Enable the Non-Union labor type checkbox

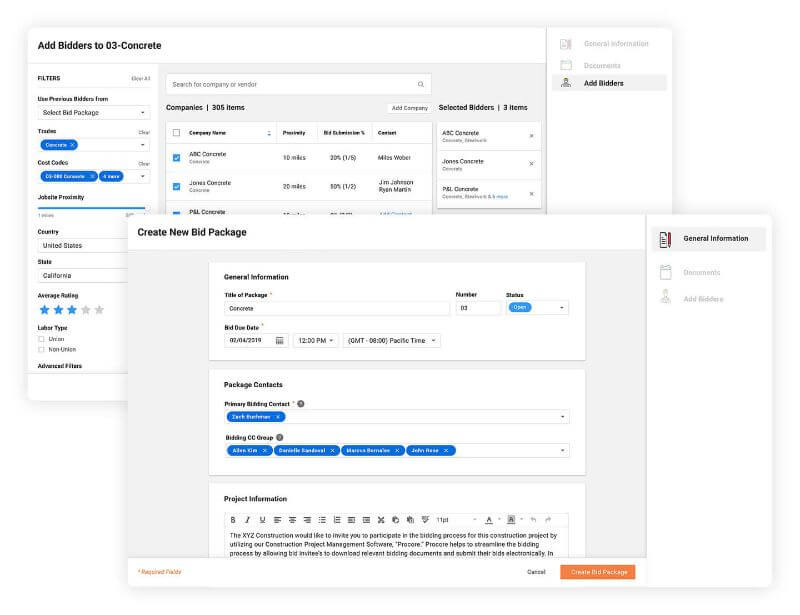point(41,350)
